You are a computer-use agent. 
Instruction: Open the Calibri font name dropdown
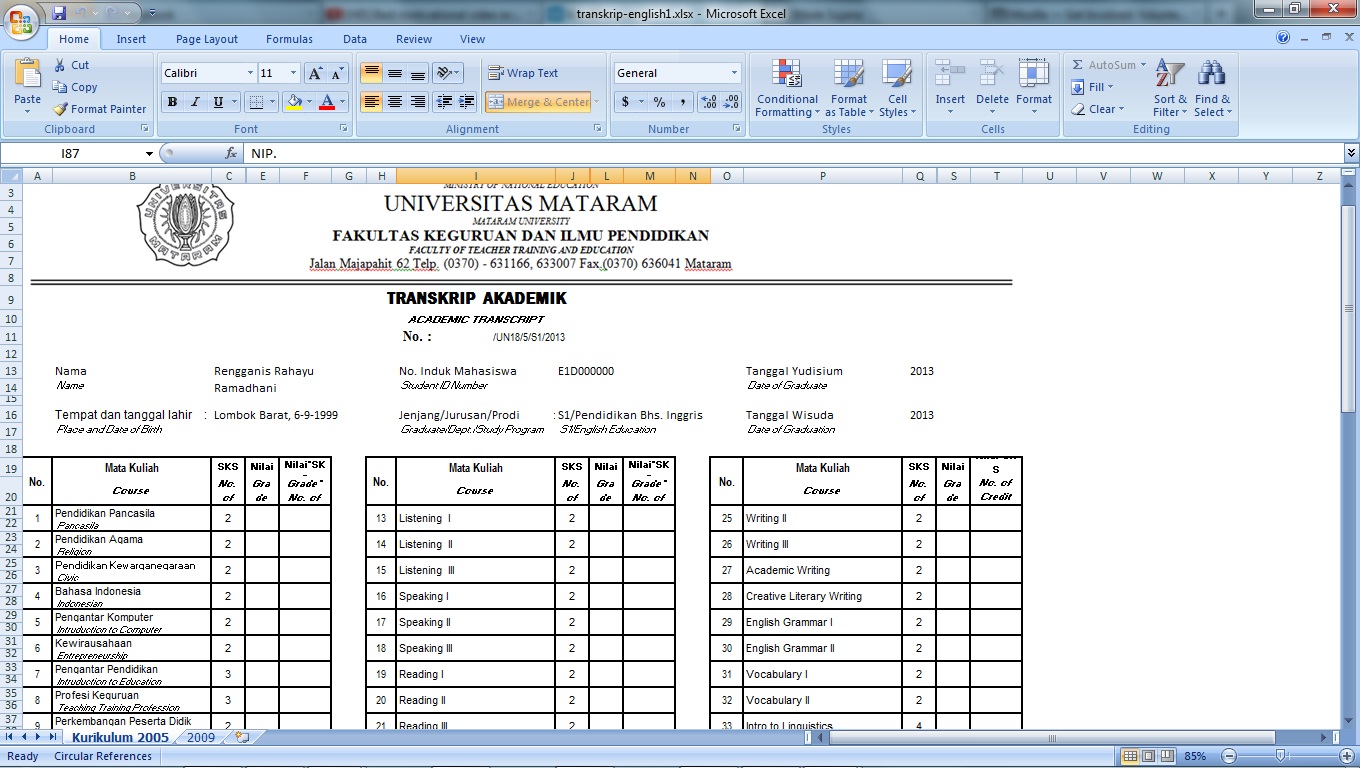click(x=250, y=73)
